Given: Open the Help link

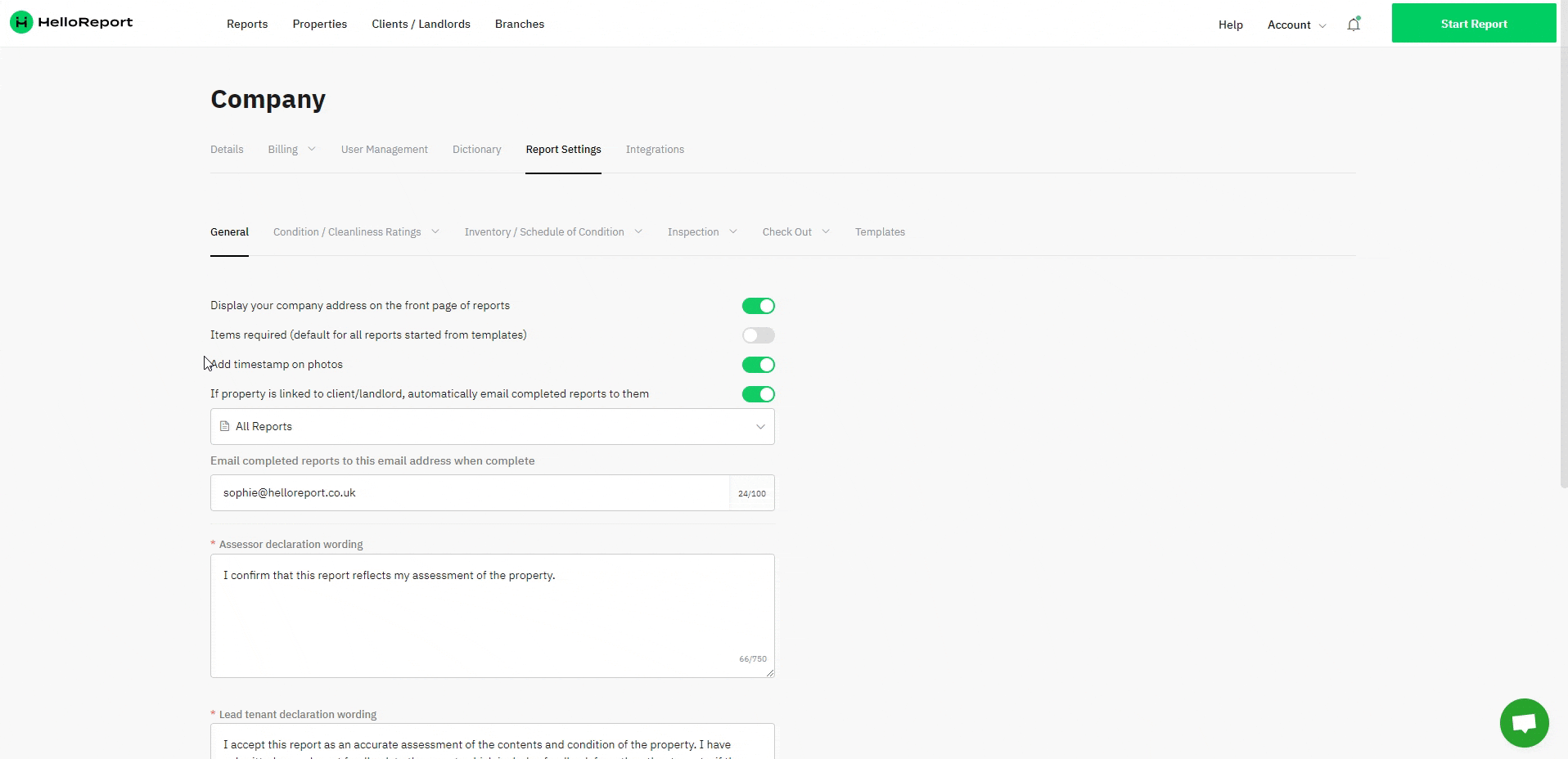Looking at the screenshot, I should (x=1230, y=25).
